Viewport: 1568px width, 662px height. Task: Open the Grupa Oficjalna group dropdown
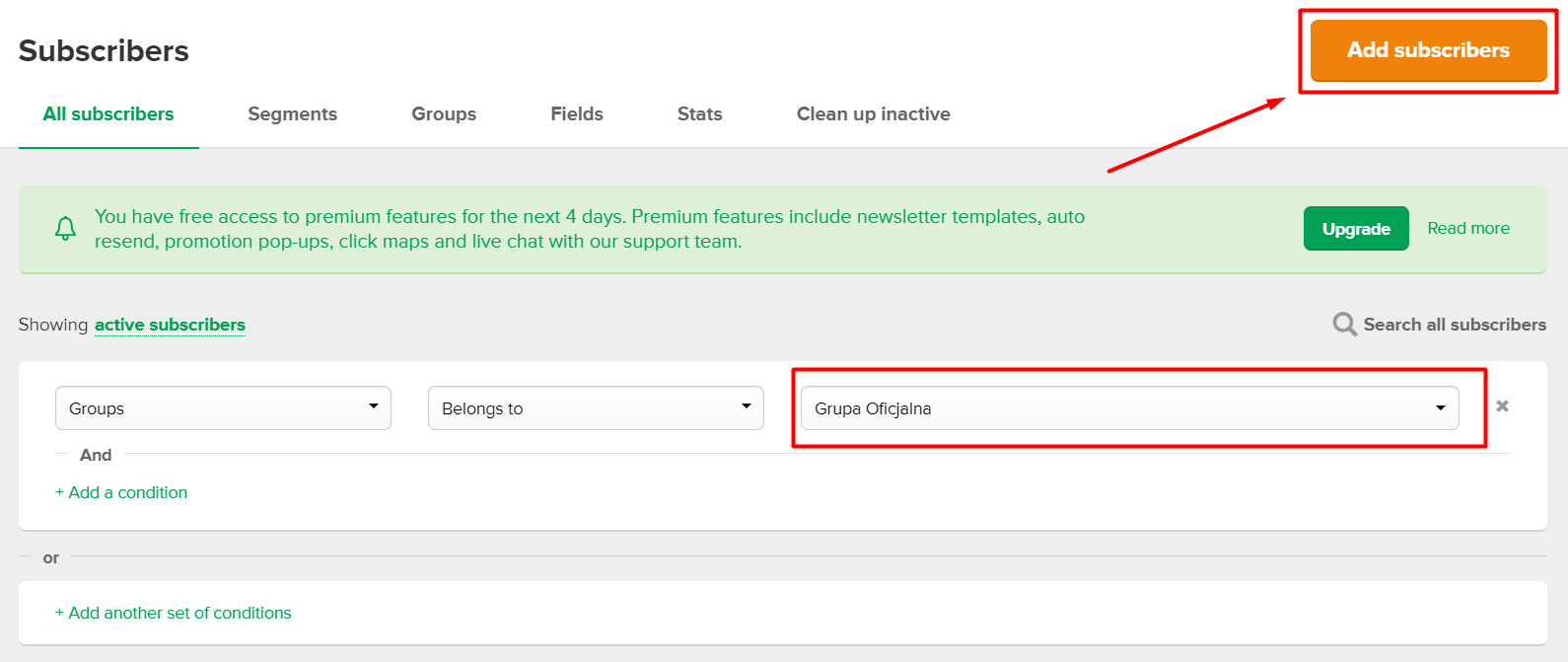(1129, 408)
